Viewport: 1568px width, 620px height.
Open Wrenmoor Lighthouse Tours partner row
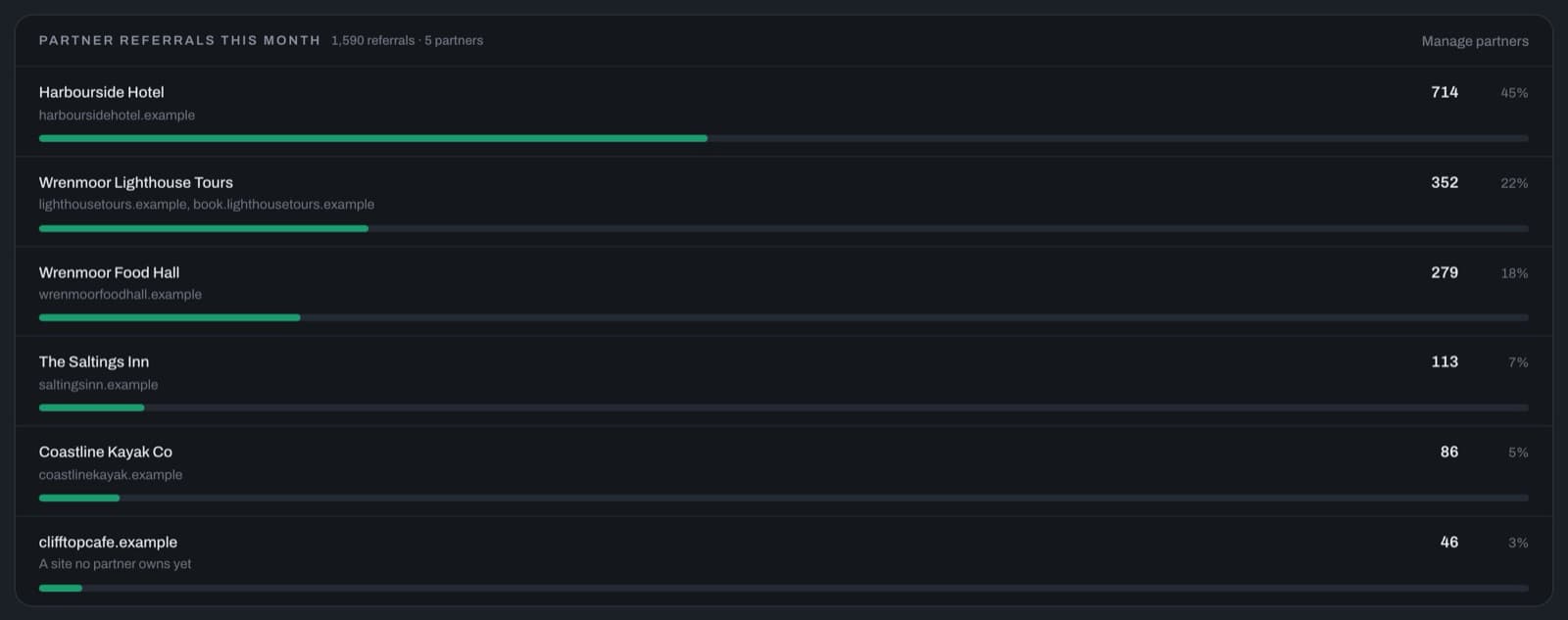point(784,202)
